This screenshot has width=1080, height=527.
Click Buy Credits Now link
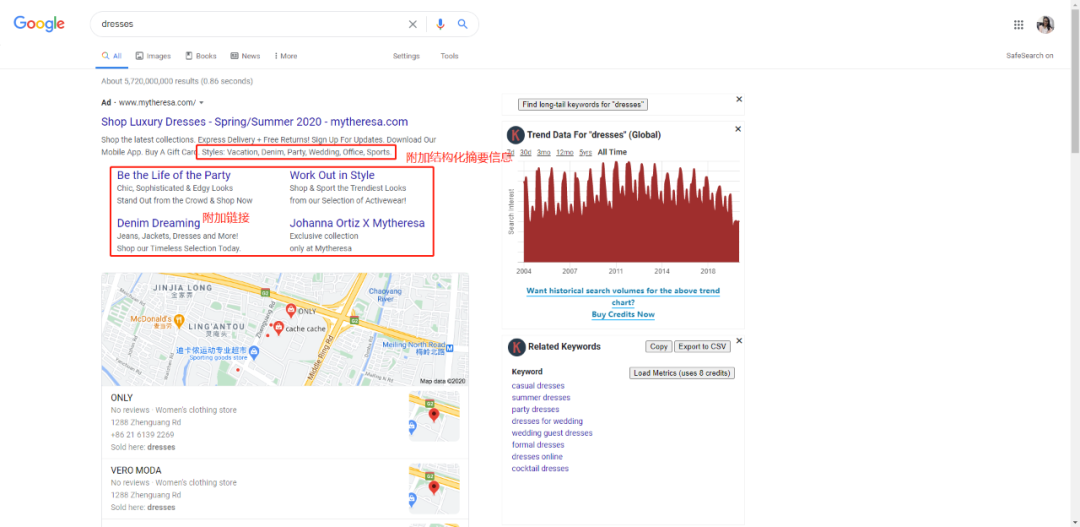pyautogui.click(x=623, y=315)
